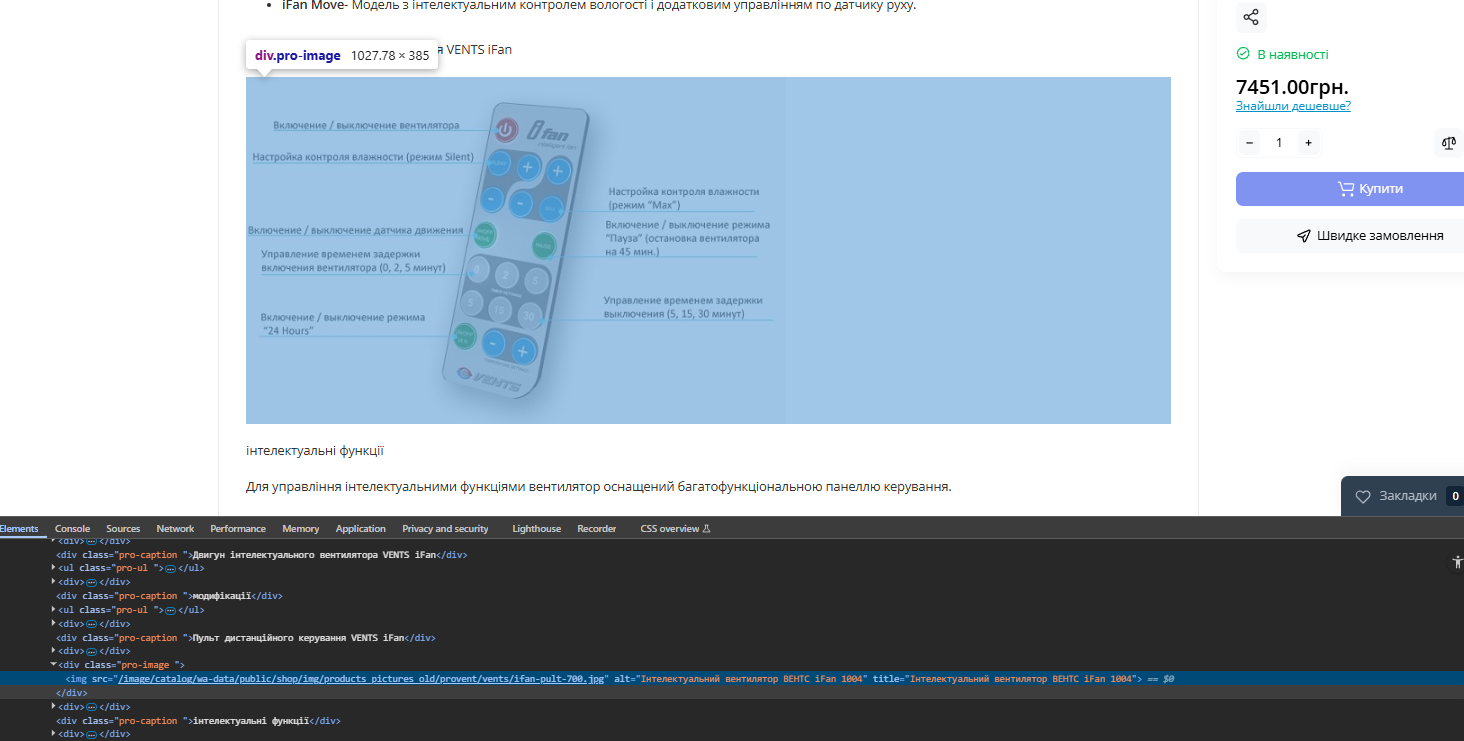The width and height of the screenshot is (1464, 741).
Task: Select the closing </div> row under img
Action: pyautogui.click(x=732, y=692)
